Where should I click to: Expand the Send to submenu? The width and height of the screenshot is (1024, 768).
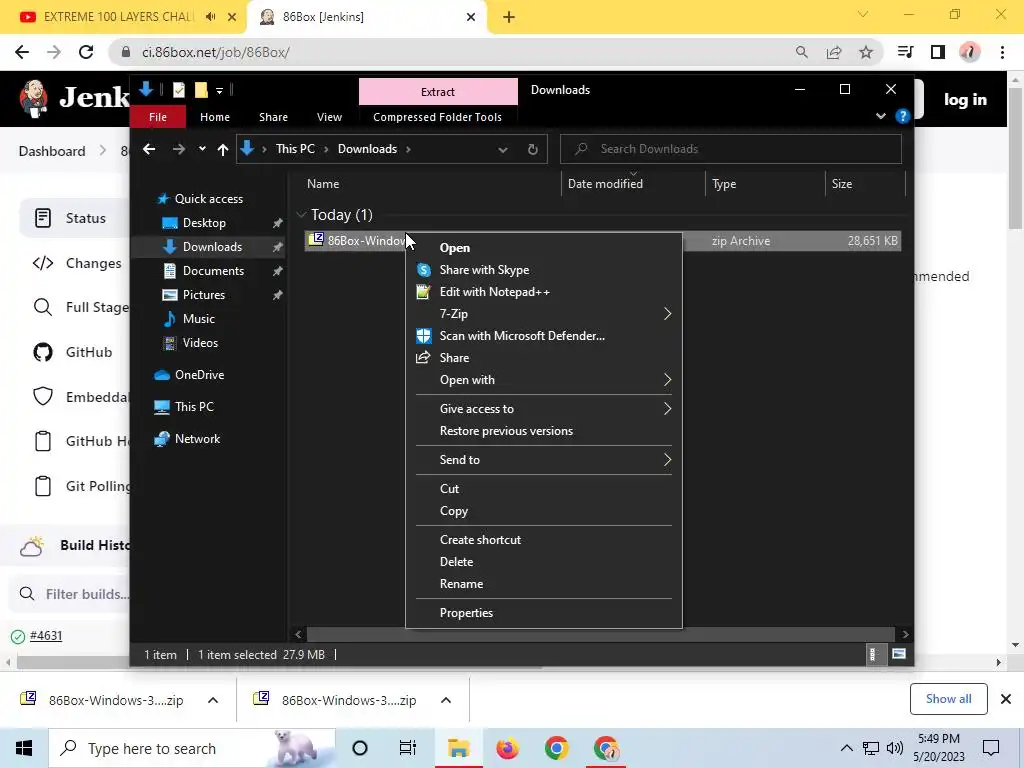667,460
